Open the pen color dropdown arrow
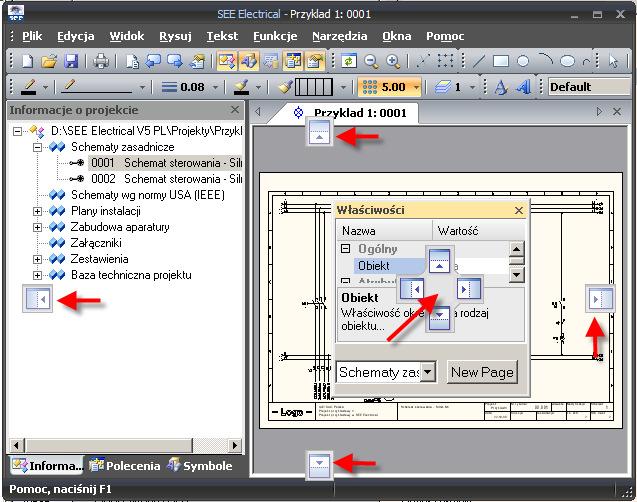Image resolution: width=637 pixels, height=502 pixels. coord(46,87)
